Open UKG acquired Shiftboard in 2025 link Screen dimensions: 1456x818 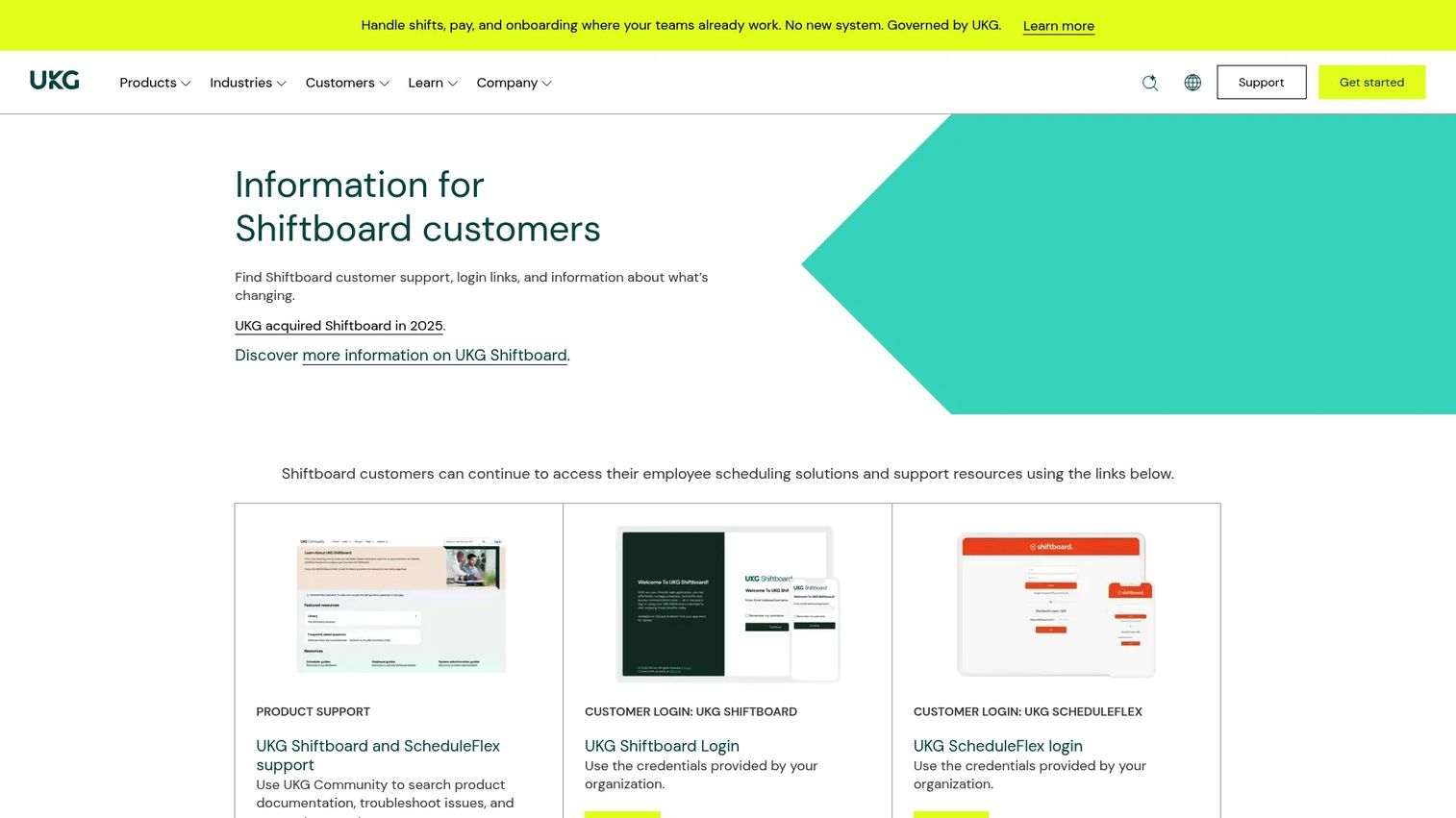339,326
